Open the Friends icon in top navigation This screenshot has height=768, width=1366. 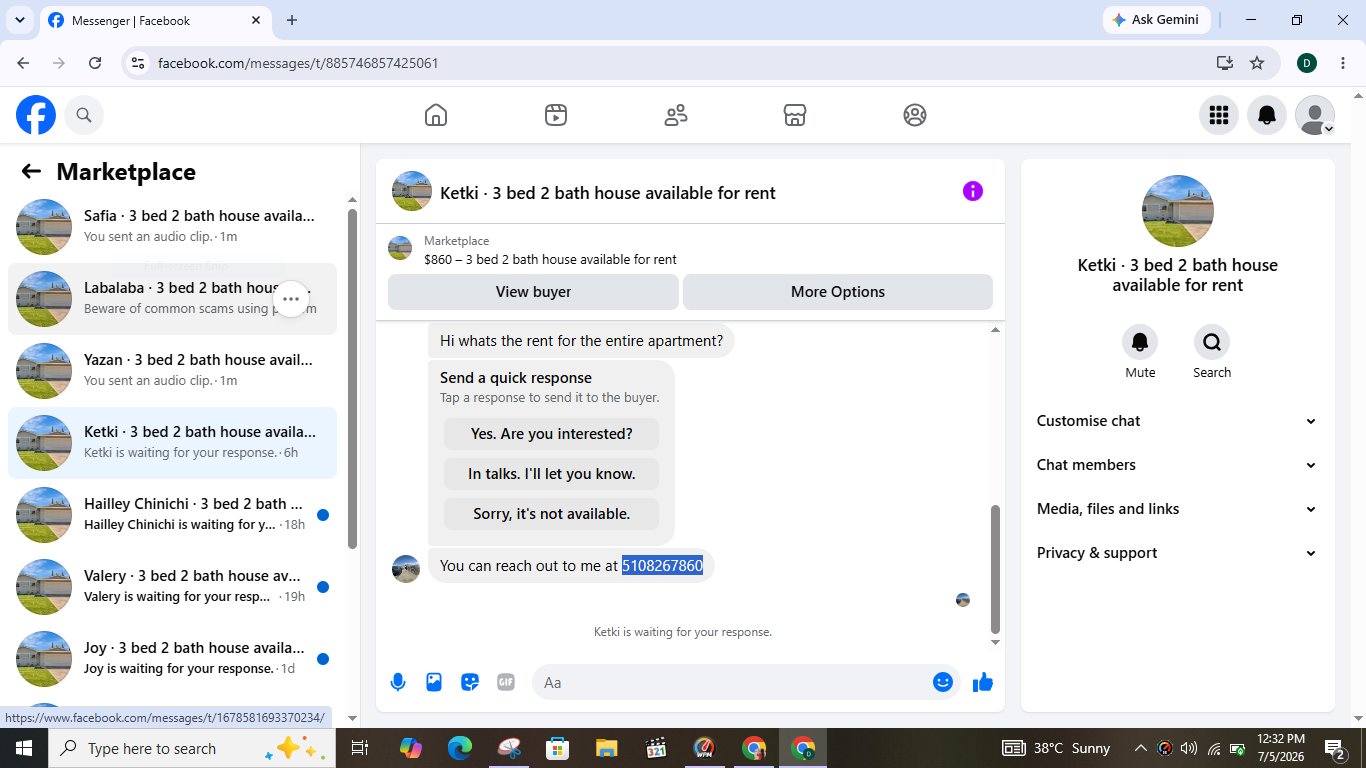pyautogui.click(x=676, y=115)
